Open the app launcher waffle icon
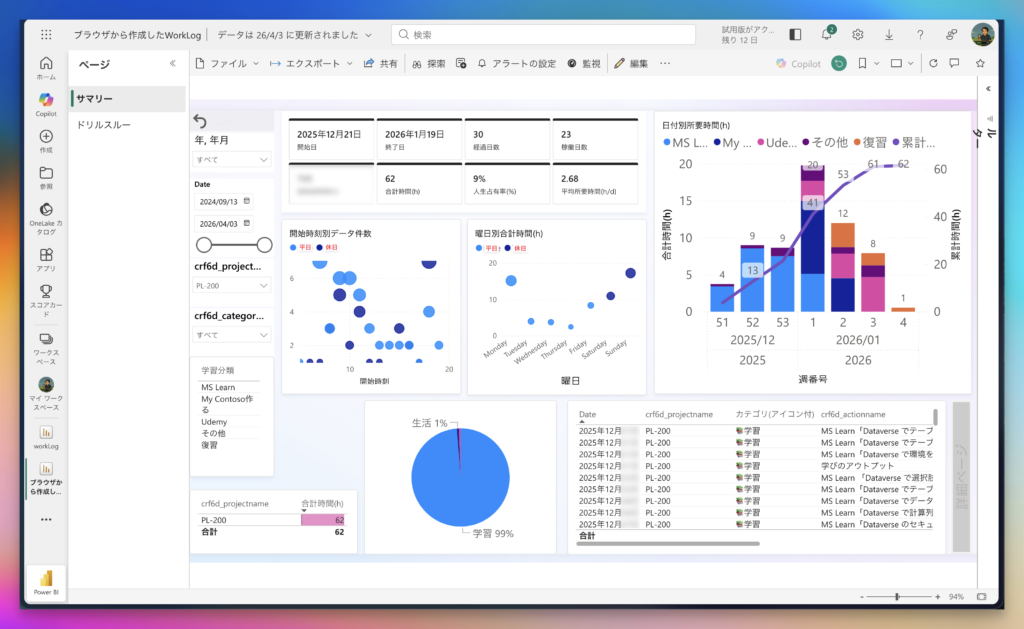1024x629 pixels. click(x=46, y=34)
